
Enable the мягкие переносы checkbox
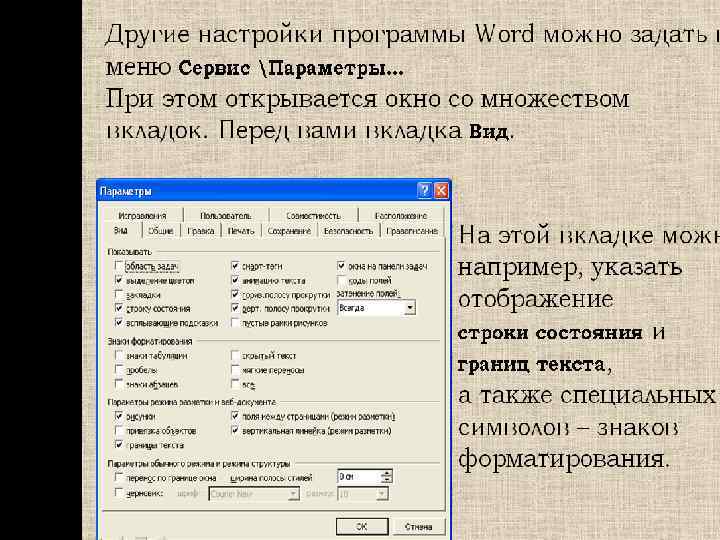[235, 370]
